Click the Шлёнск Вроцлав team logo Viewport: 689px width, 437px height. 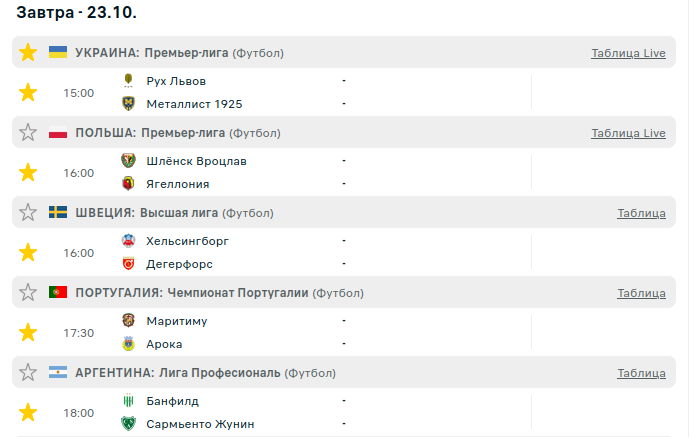(x=128, y=161)
